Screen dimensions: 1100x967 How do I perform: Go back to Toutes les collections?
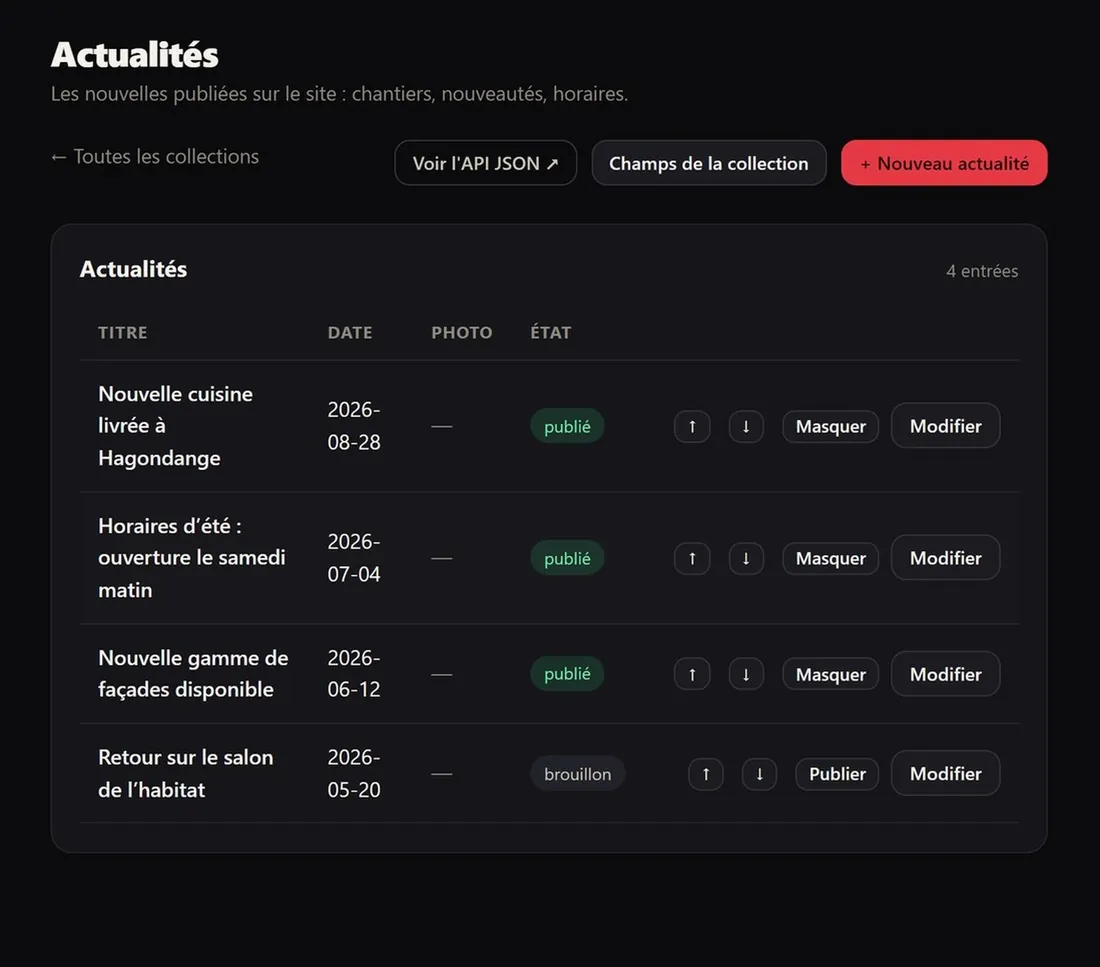pos(155,156)
